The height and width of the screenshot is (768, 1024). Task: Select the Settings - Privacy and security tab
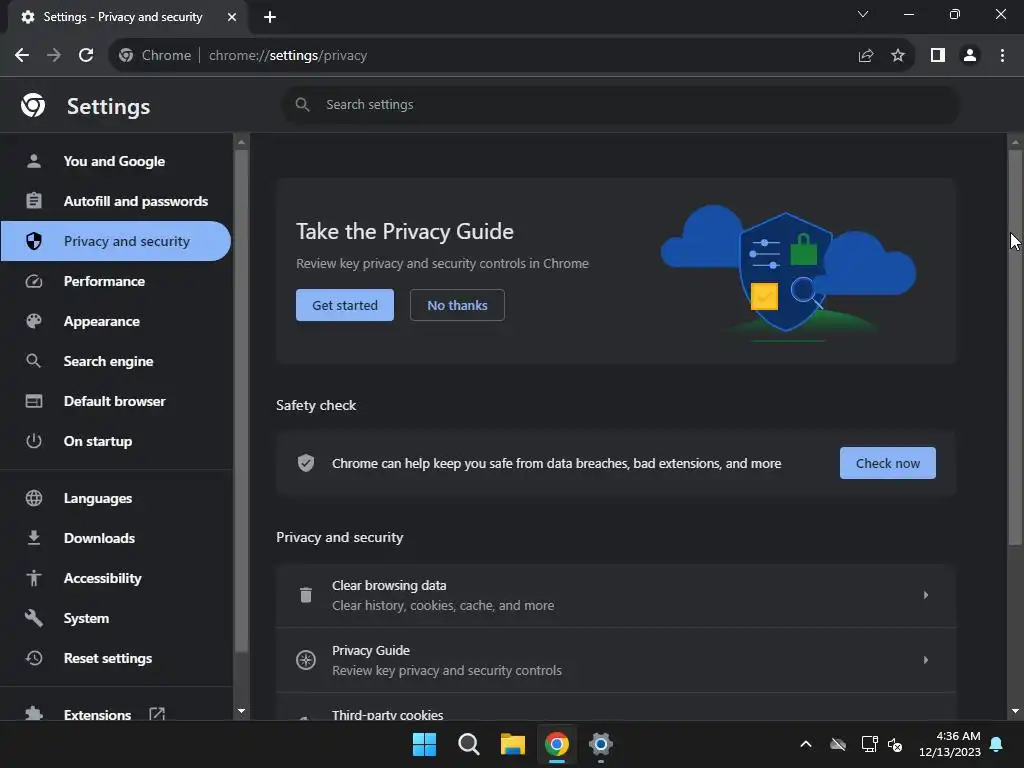(127, 17)
